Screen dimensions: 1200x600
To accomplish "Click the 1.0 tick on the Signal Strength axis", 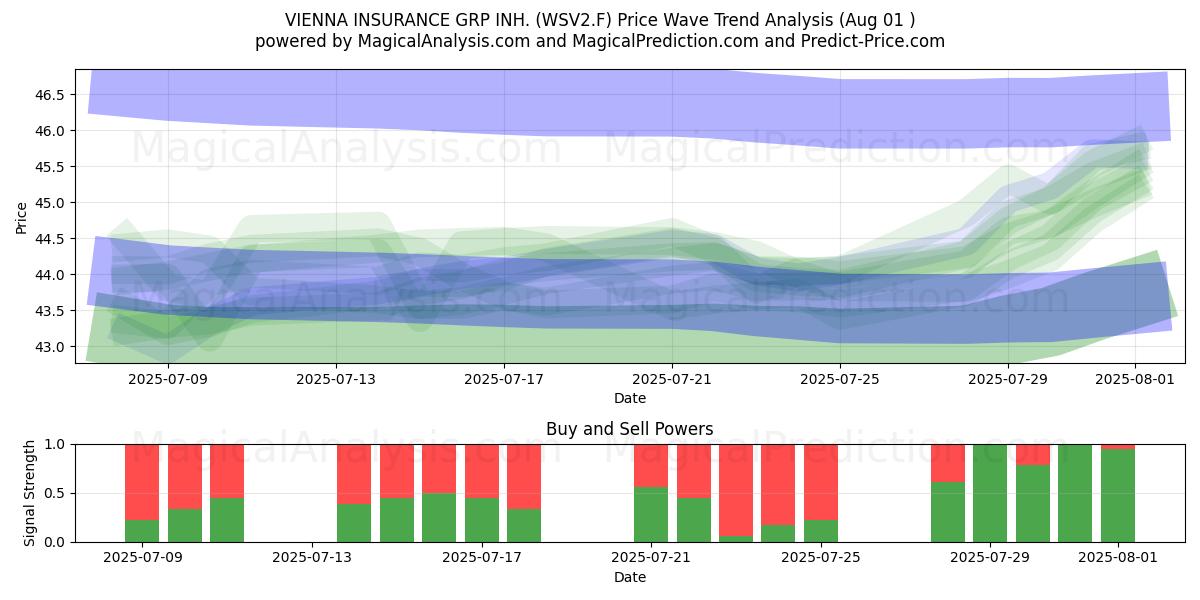I will 56,444.
